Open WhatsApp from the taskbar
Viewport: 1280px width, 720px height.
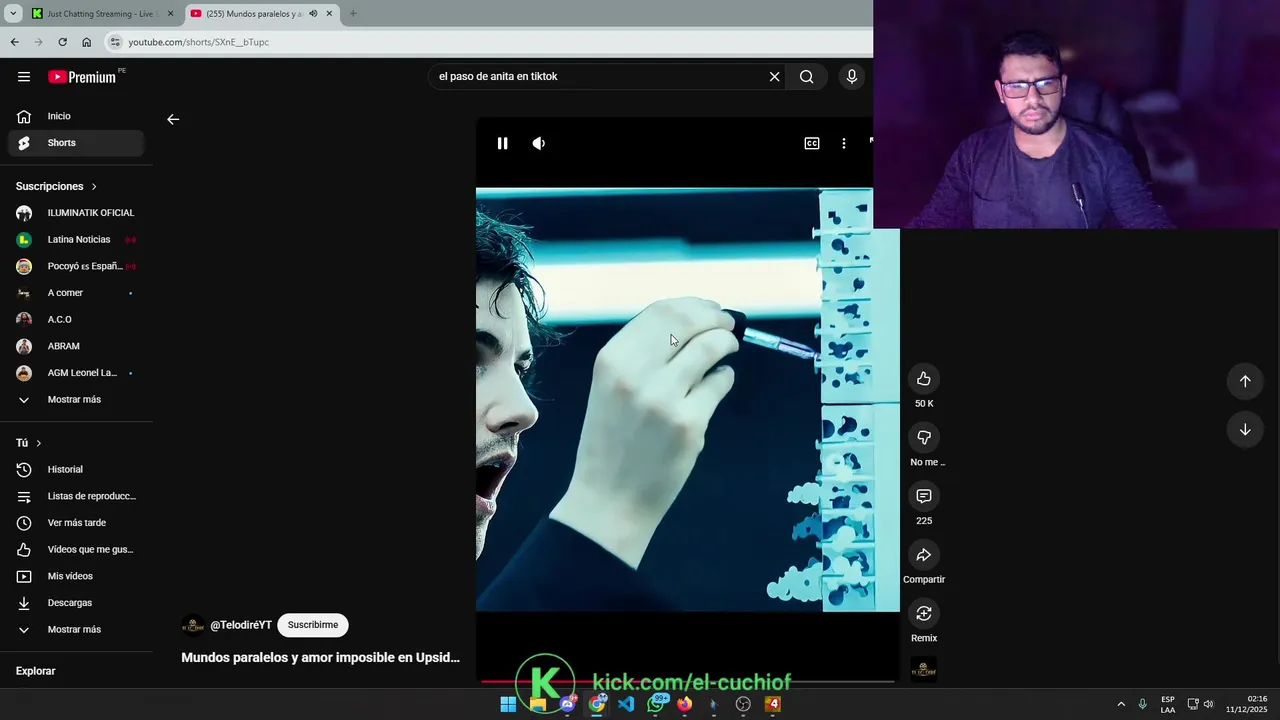(x=656, y=704)
